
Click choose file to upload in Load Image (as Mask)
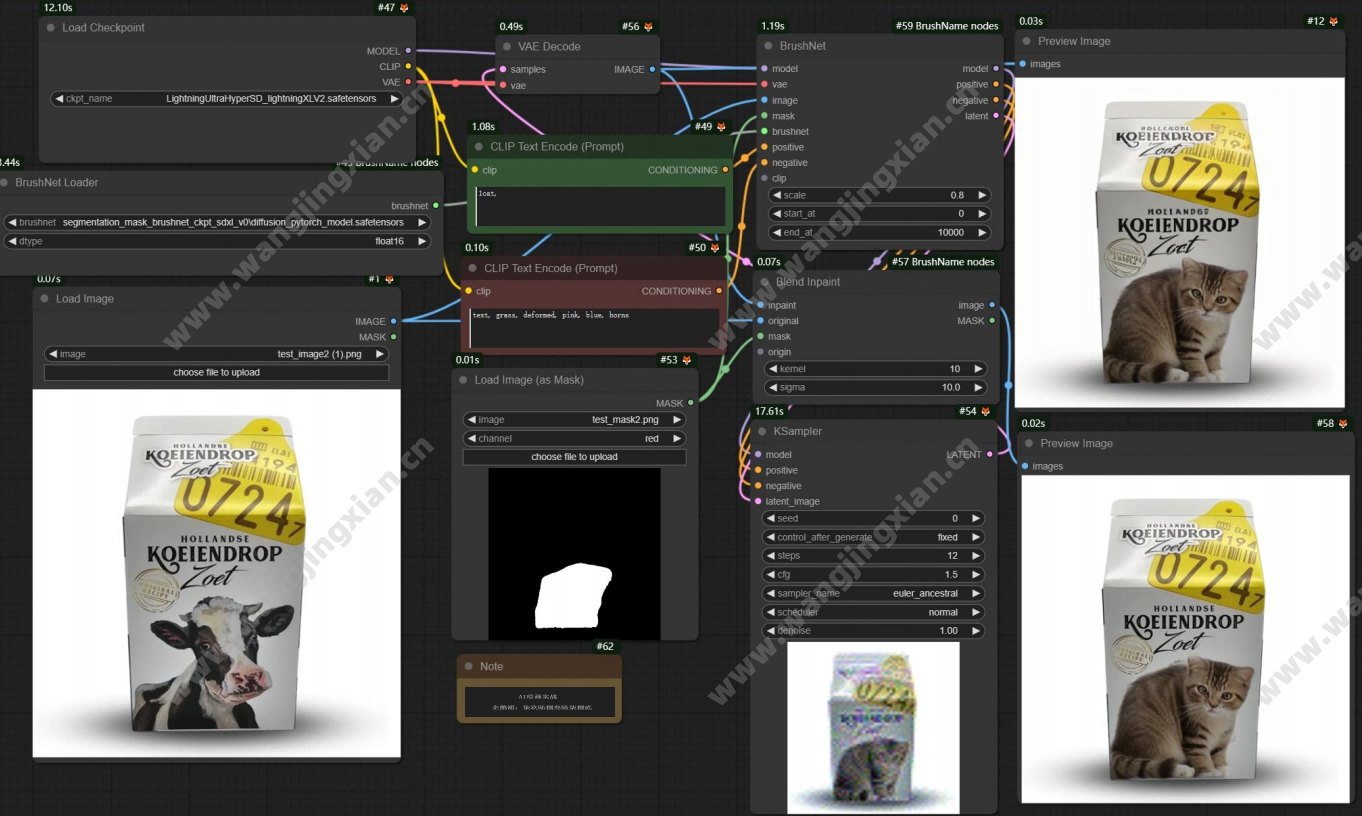(x=574, y=457)
